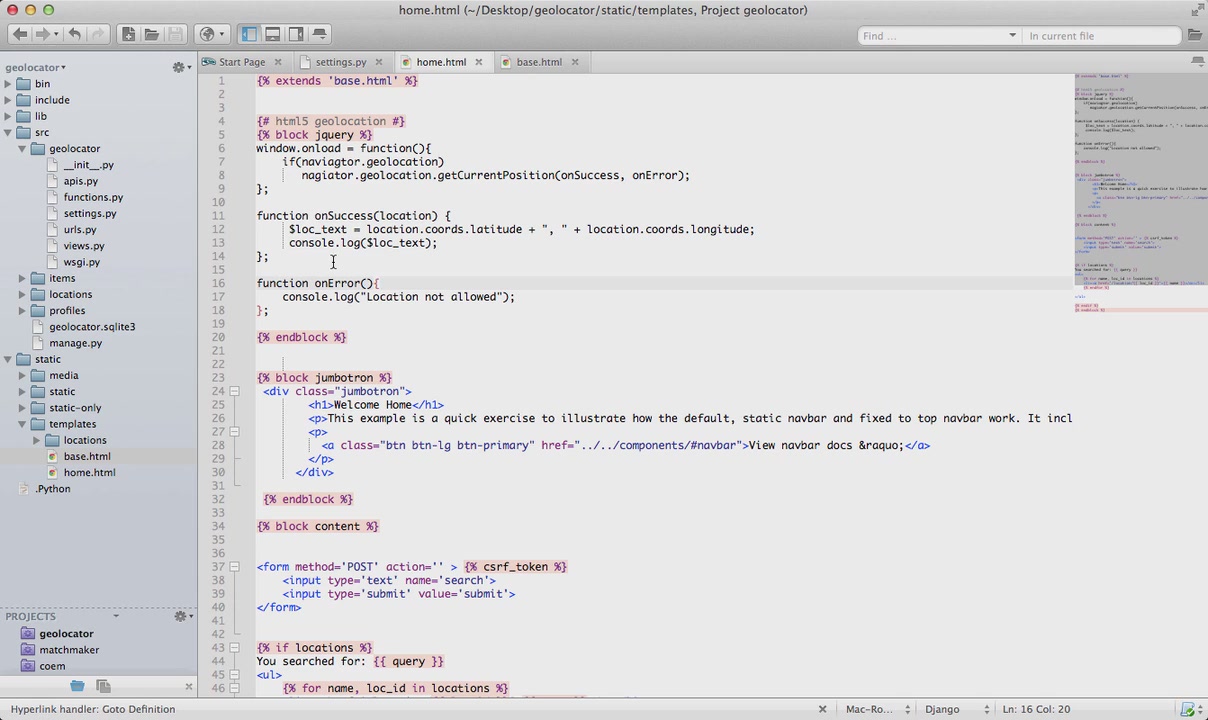Open urls.py in the file tree
The width and height of the screenshot is (1208, 720).
point(80,230)
